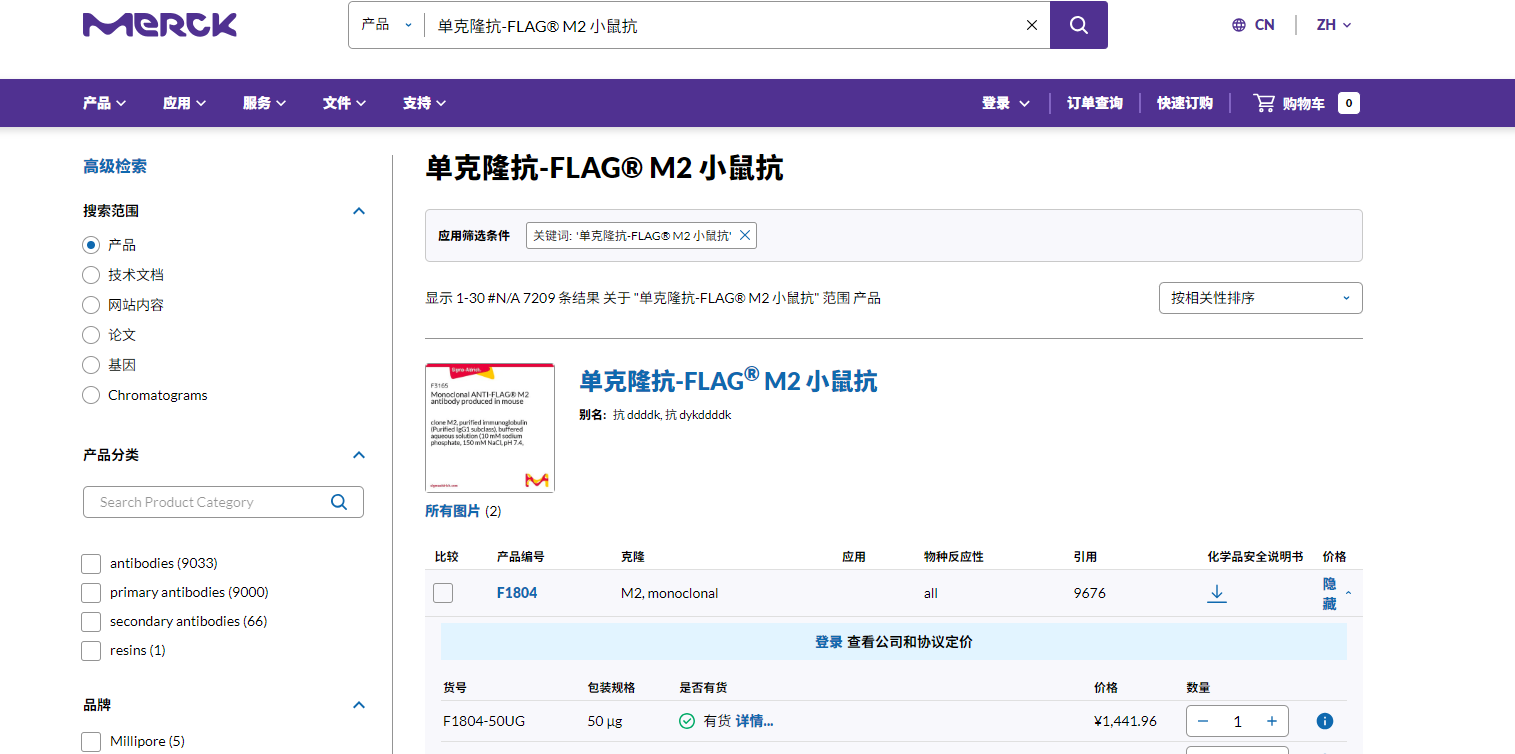This screenshot has width=1515, height=754.
Task: Click the product label thumbnail image
Action: pos(490,428)
